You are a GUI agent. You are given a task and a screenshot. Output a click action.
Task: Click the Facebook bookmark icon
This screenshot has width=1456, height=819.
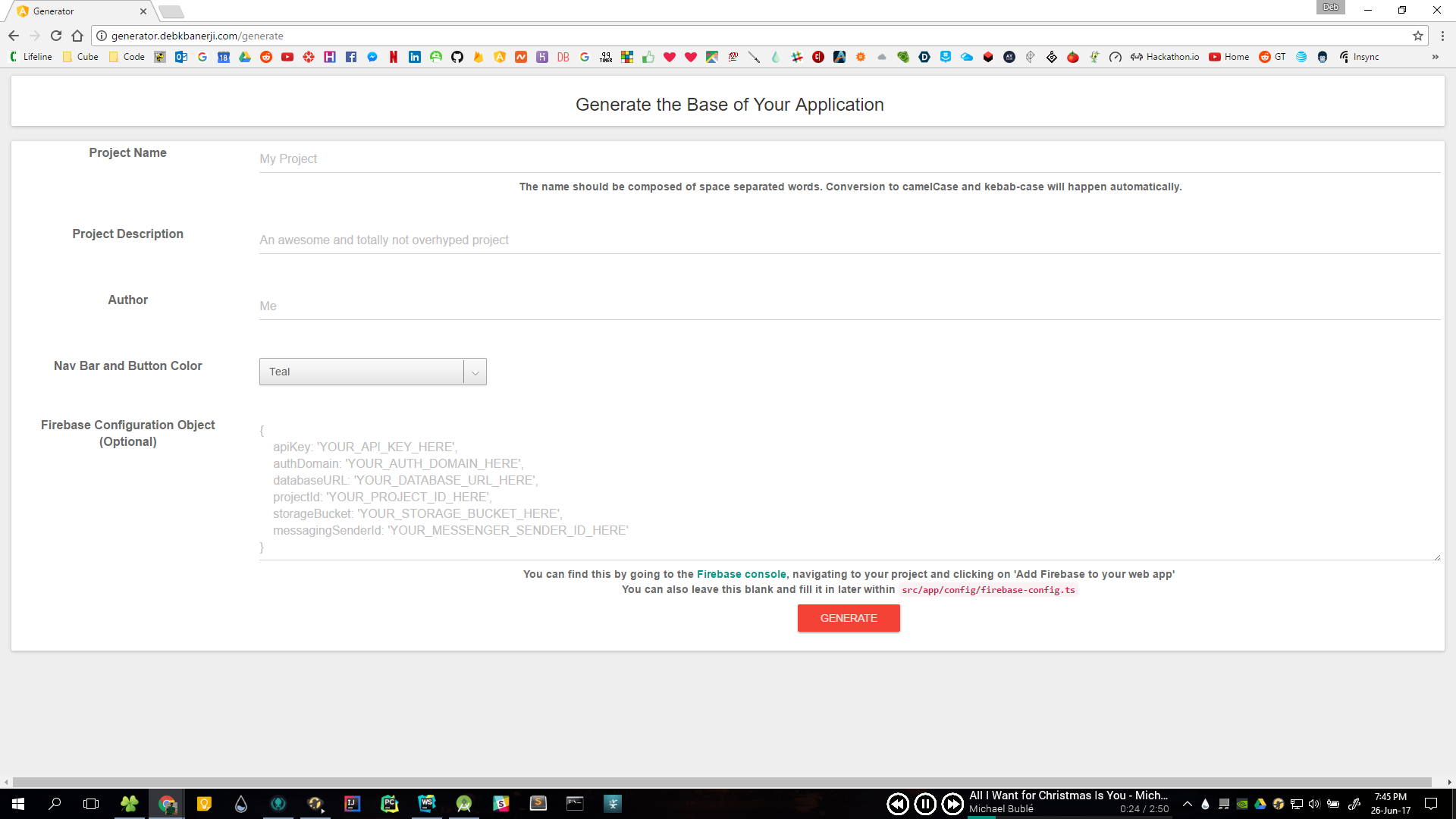tap(351, 57)
